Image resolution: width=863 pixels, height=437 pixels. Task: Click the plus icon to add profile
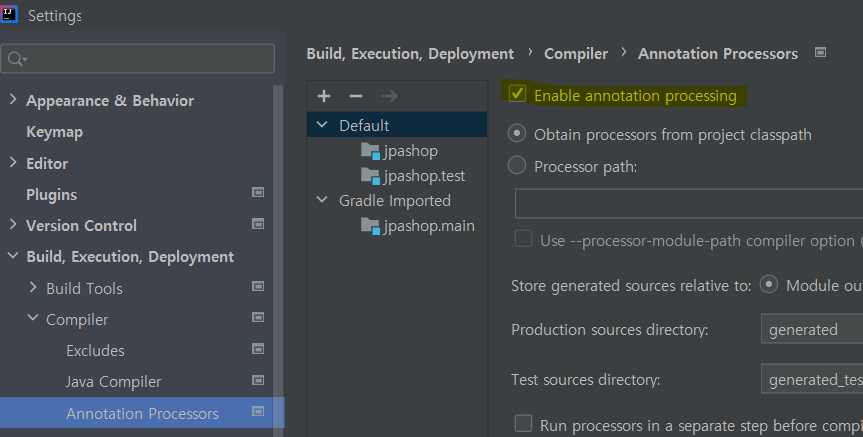click(x=324, y=96)
